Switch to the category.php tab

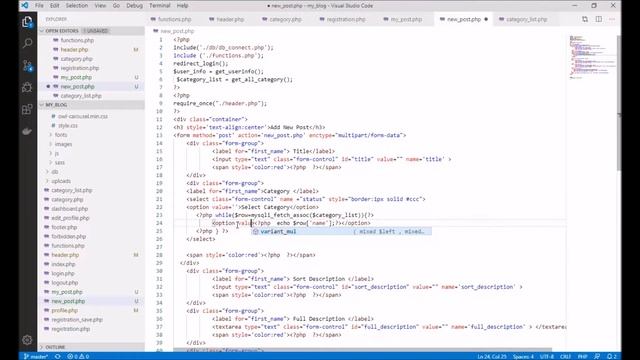pyautogui.click(x=285, y=19)
